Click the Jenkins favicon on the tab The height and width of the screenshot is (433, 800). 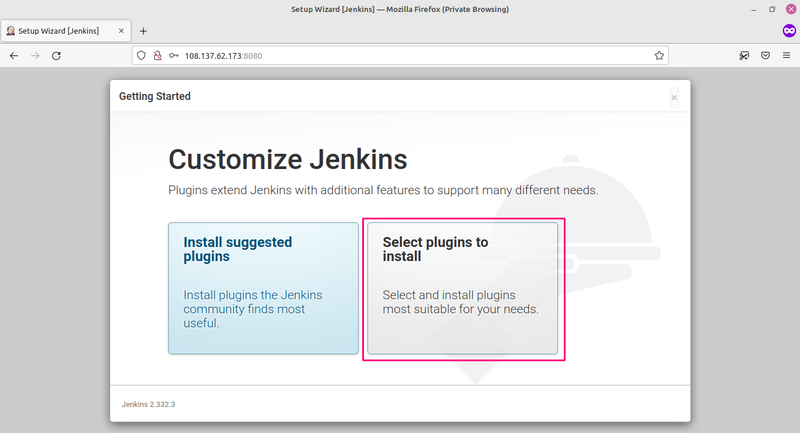[x=10, y=31]
